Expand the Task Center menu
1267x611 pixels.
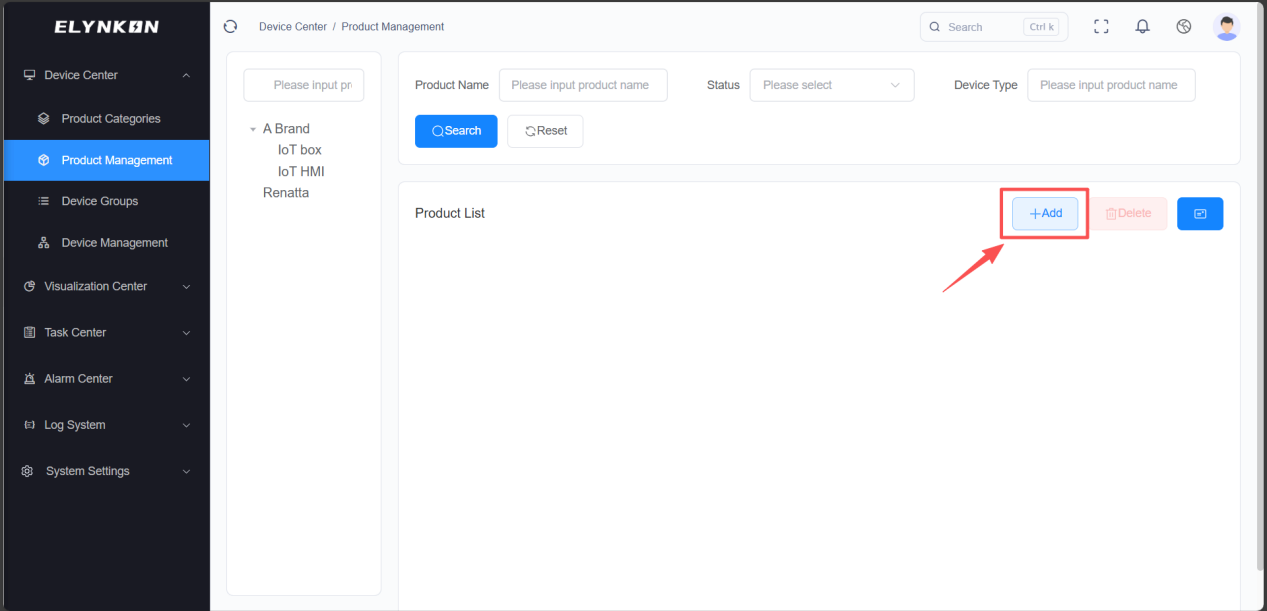105,332
